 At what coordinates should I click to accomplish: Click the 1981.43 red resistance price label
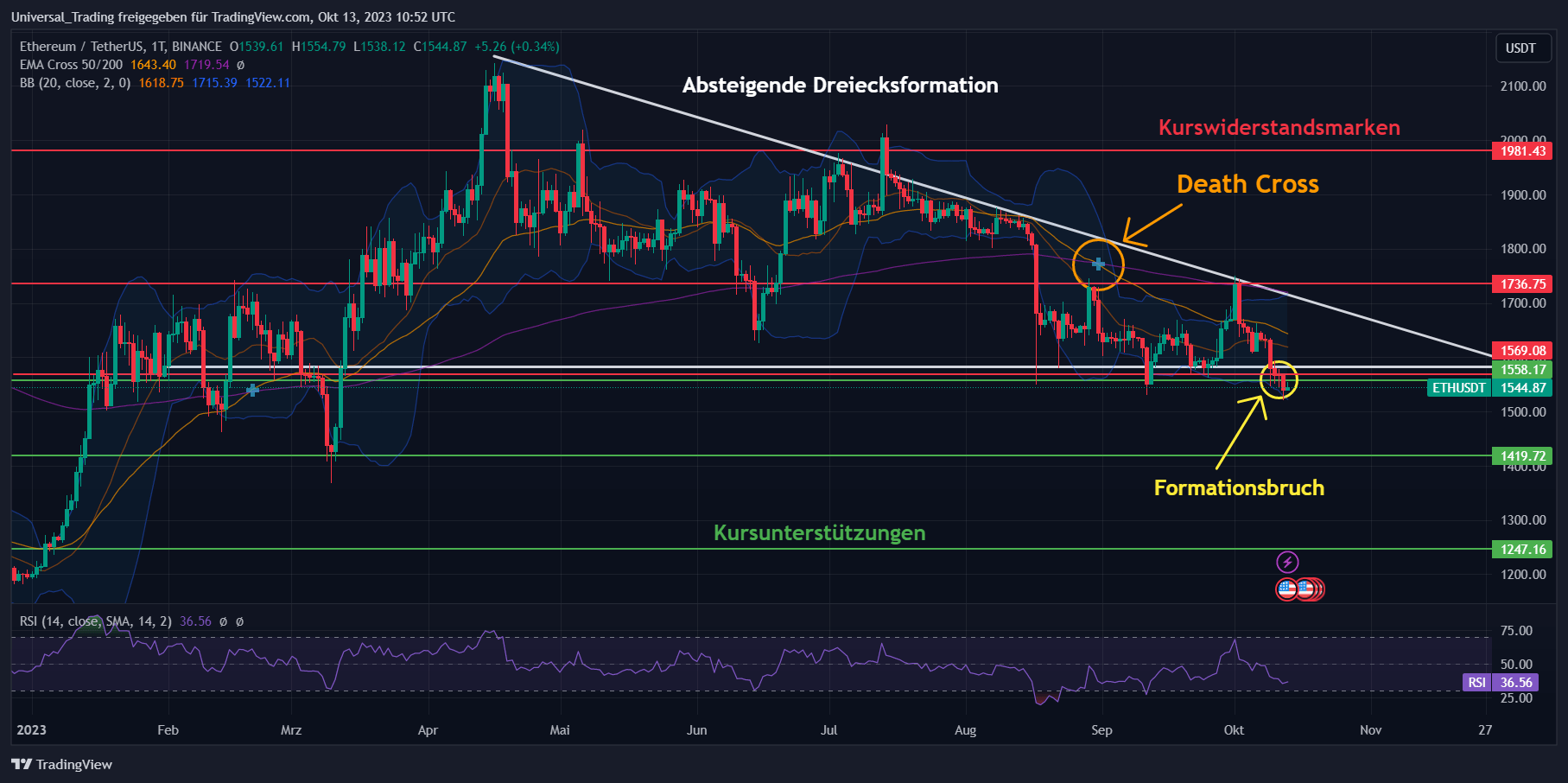[x=1522, y=151]
